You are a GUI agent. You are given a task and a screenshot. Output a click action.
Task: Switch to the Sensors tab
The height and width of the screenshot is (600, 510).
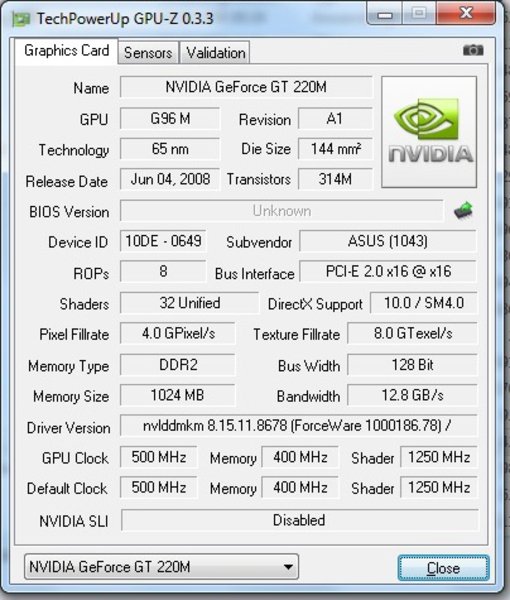[x=148, y=52]
